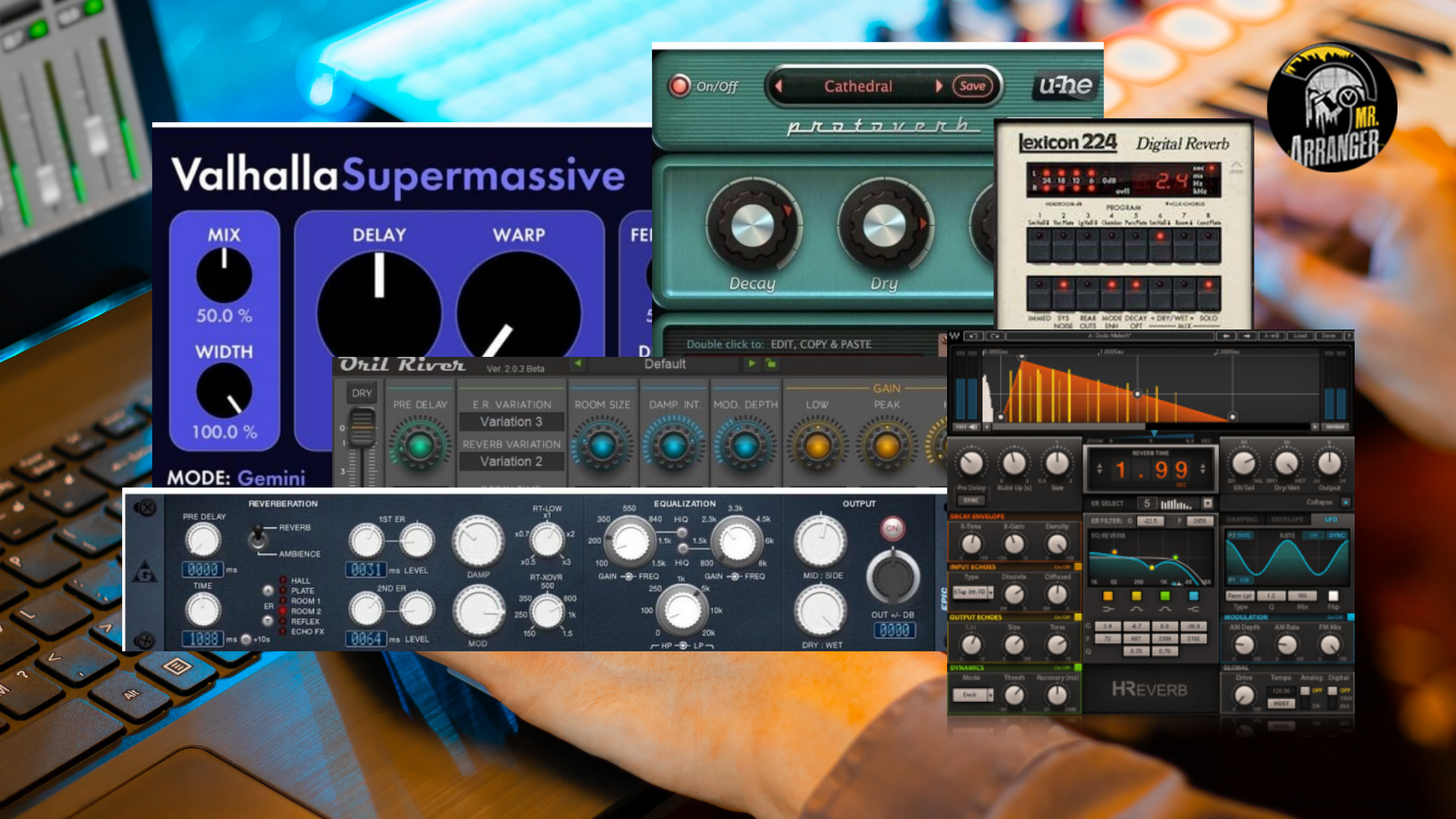The image size is (1456, 819).
Task: Click the Collapse triangle in H-Reverb
Action: (x=1345, y=502)
